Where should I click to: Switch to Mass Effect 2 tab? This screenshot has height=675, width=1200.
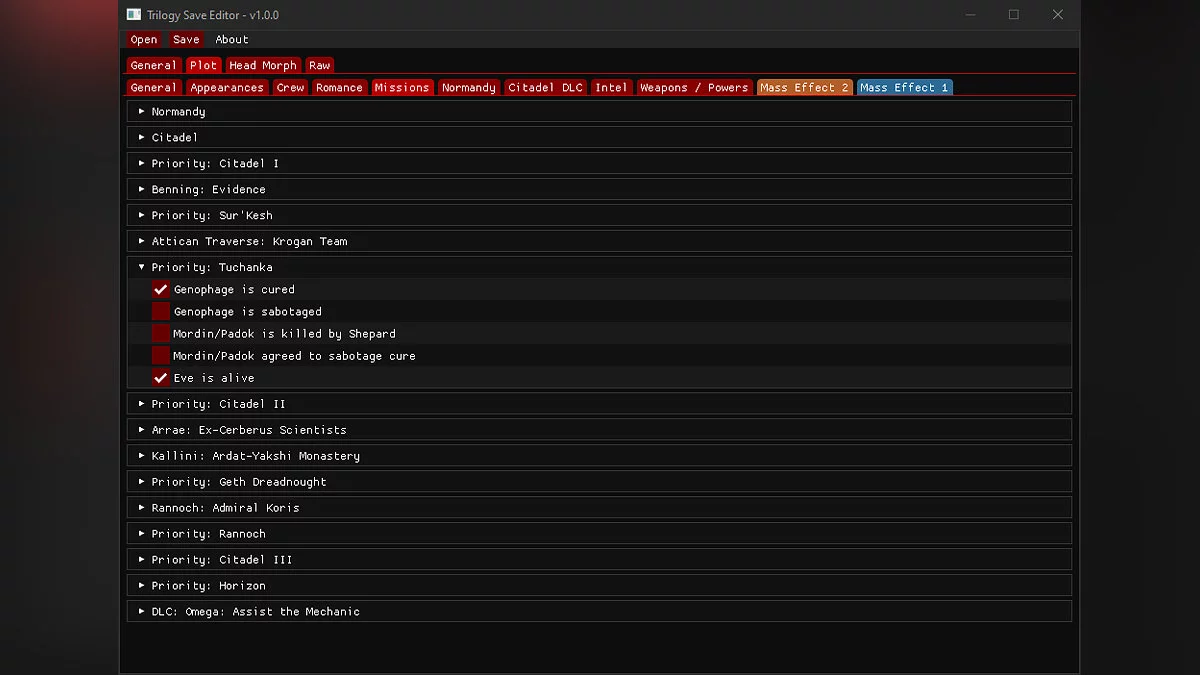coord(805,87)
